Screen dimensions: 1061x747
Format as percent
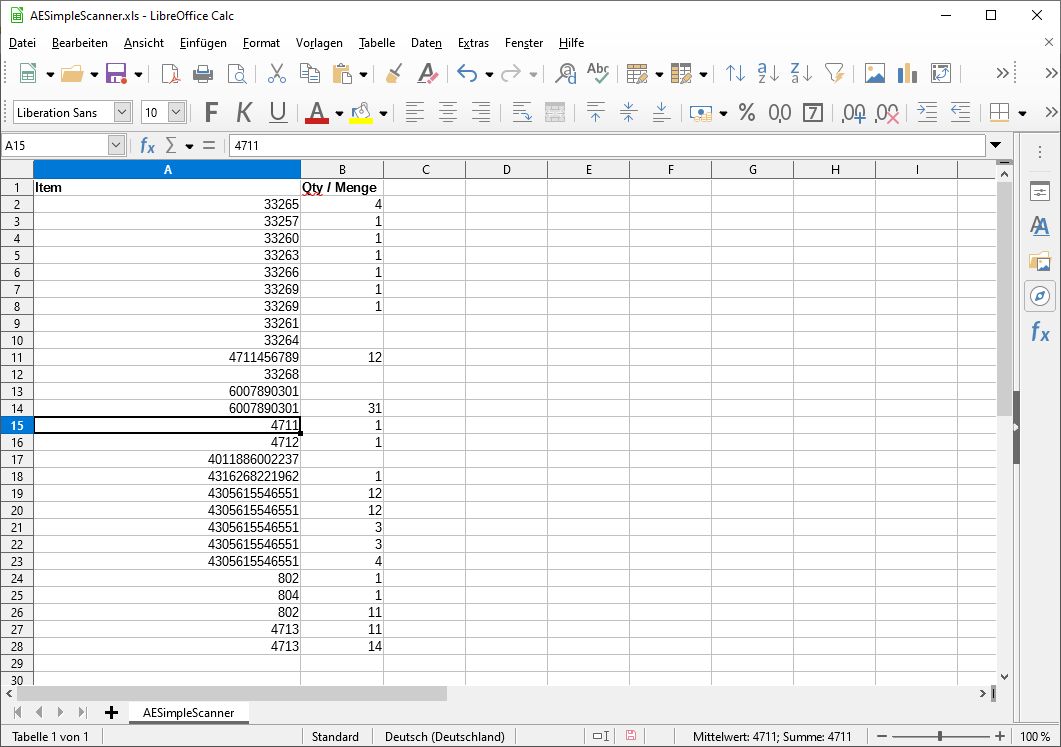[747, 112]
